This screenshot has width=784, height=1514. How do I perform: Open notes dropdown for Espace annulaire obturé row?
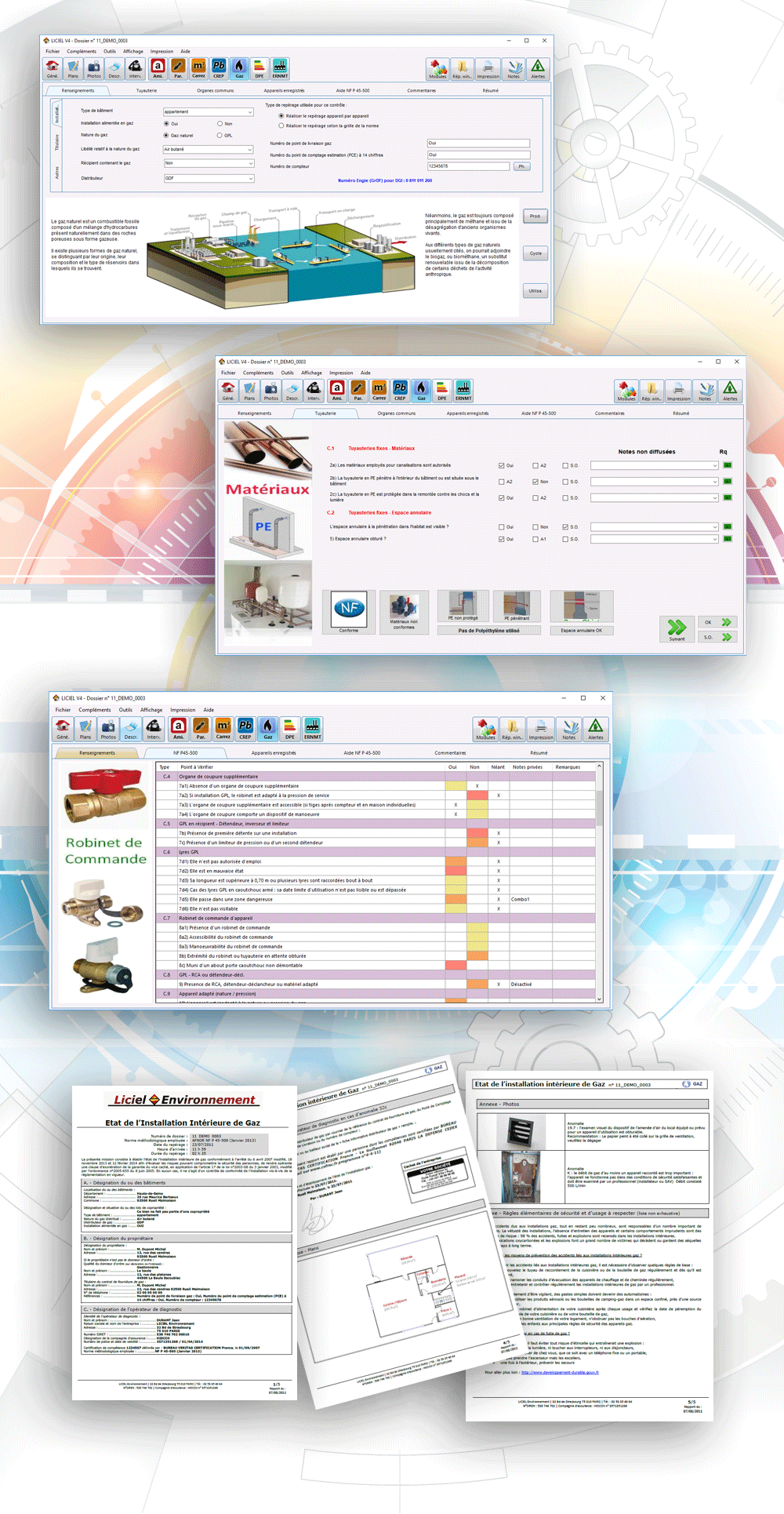point(655,539)
